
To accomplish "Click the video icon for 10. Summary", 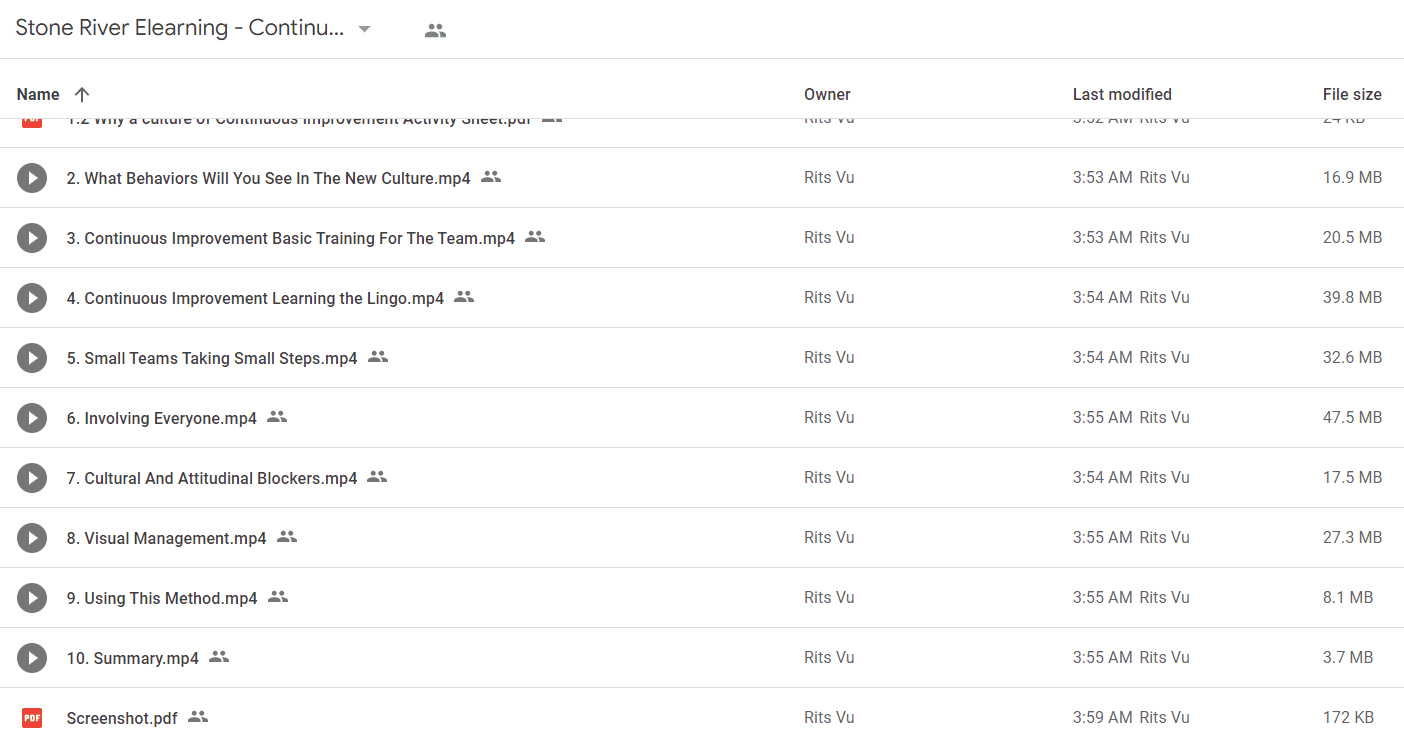I will coord(32,658).
